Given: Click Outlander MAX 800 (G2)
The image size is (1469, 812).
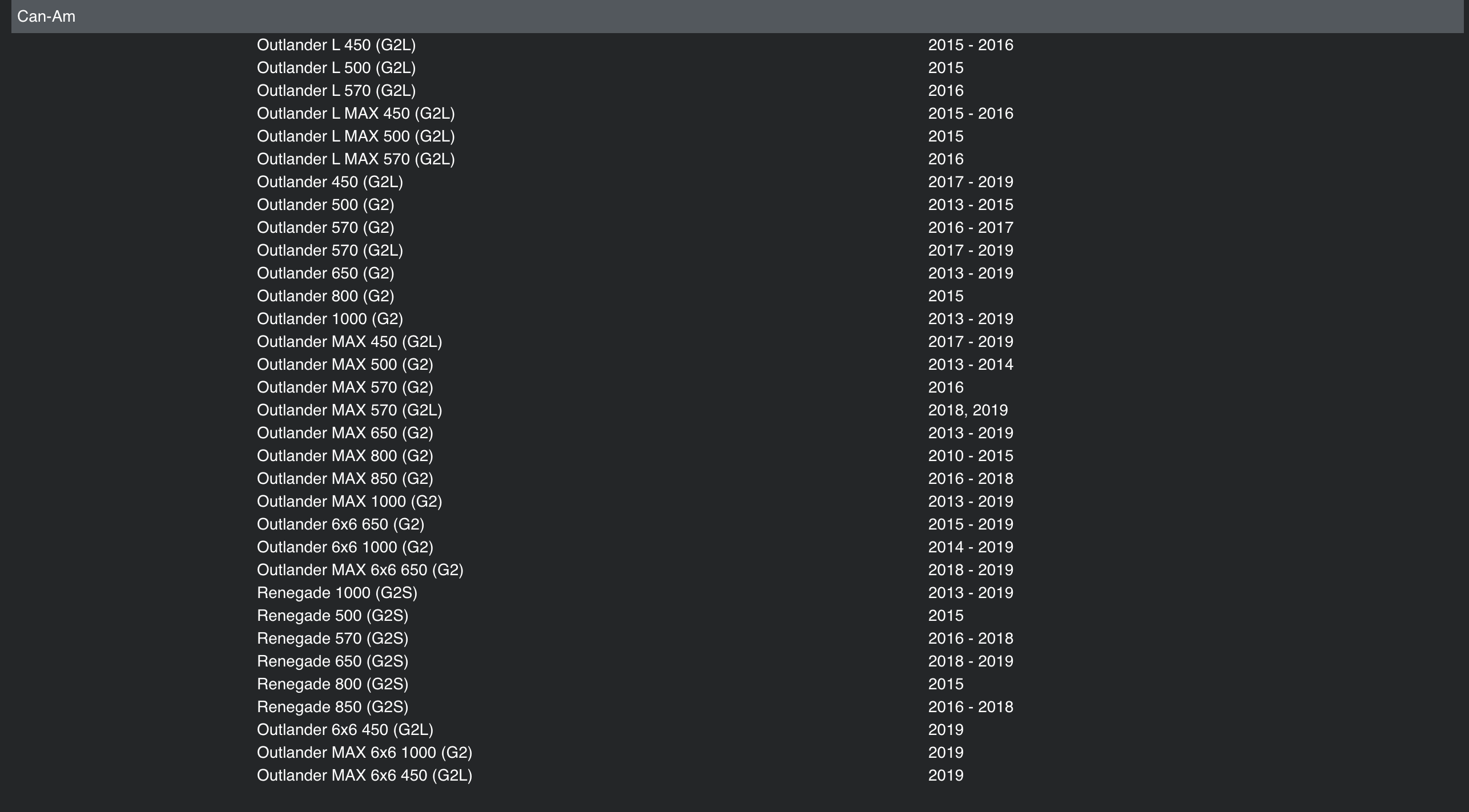Looking at the screenshot, I should pos(345,456).
